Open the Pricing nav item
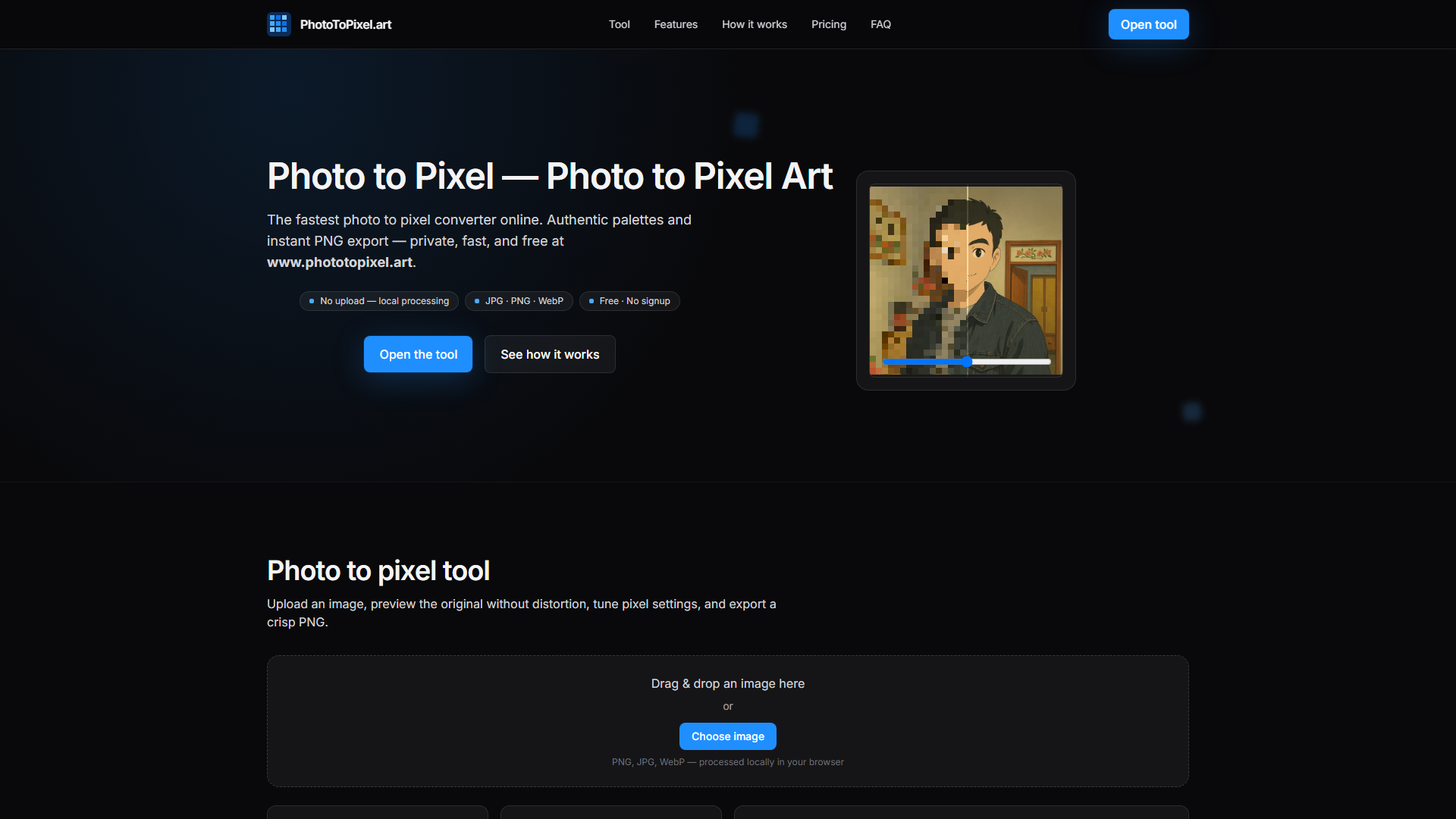The width and height of the screenshot is (1456, 819). click(x=829, y=24)
